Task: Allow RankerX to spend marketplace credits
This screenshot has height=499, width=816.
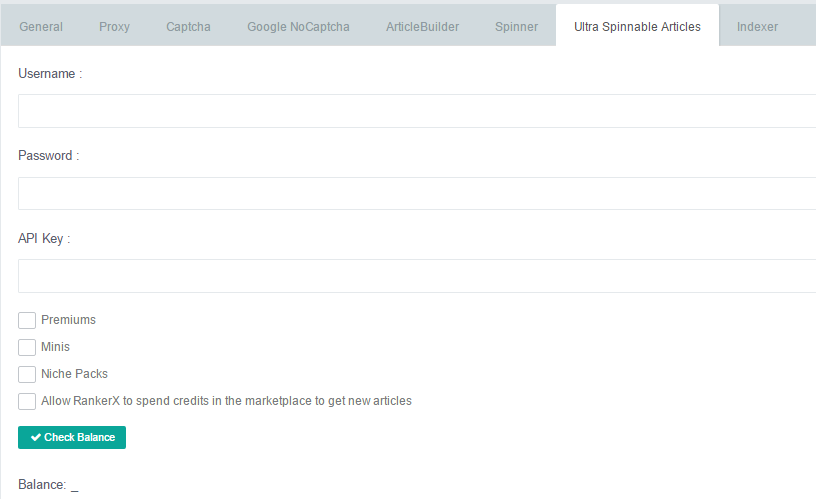Action: [x=27, y=401]
